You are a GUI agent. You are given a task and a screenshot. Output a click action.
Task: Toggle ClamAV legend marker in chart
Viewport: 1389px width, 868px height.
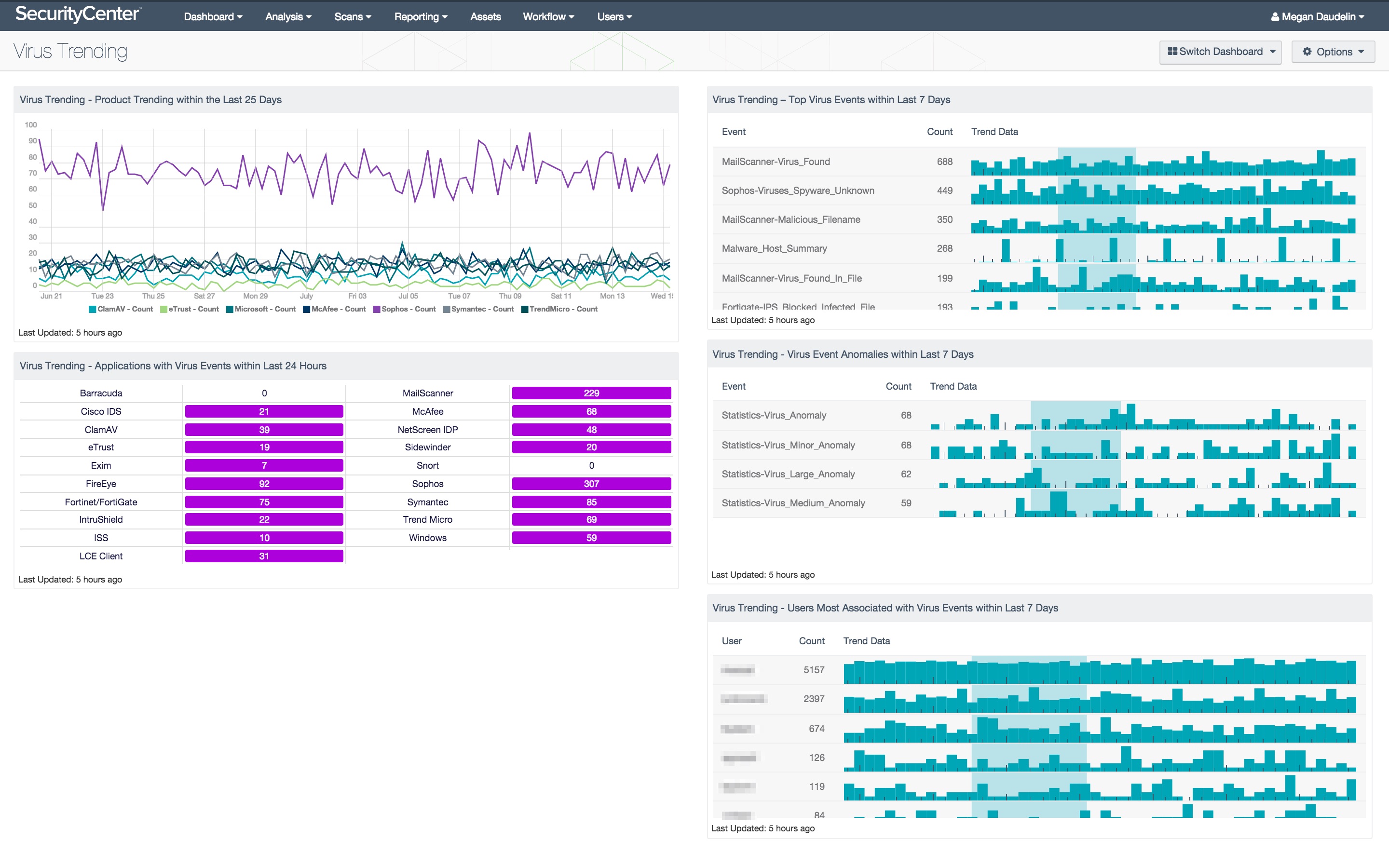pyautogui.click(x=93, y=310)
